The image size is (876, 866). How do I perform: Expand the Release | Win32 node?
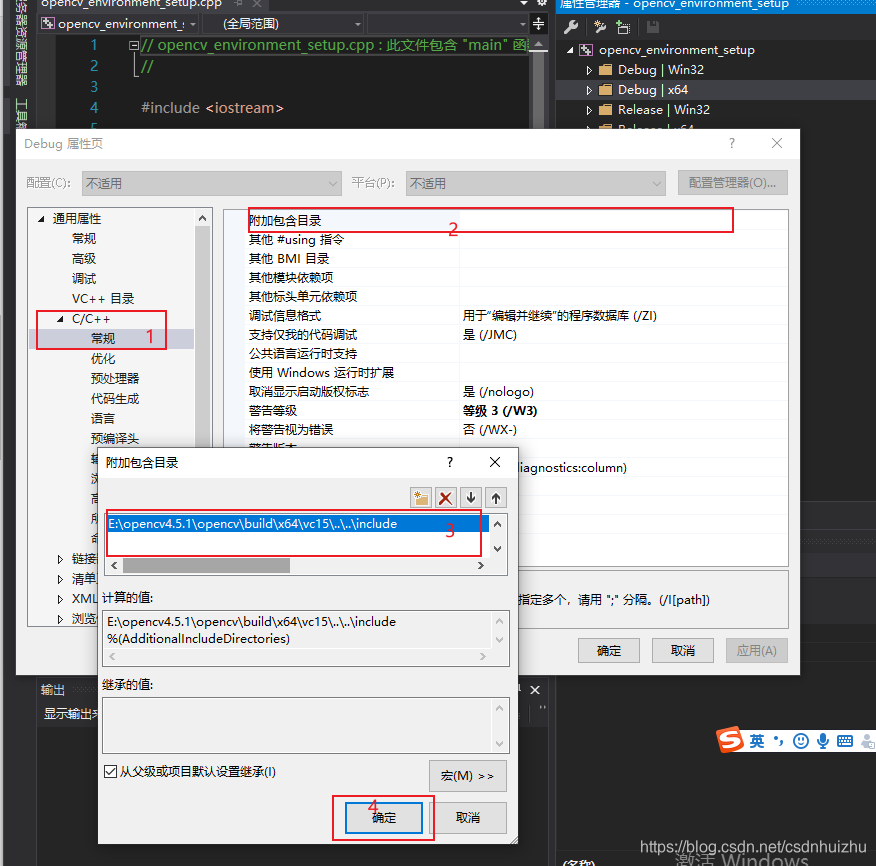[x=589, y=110]
